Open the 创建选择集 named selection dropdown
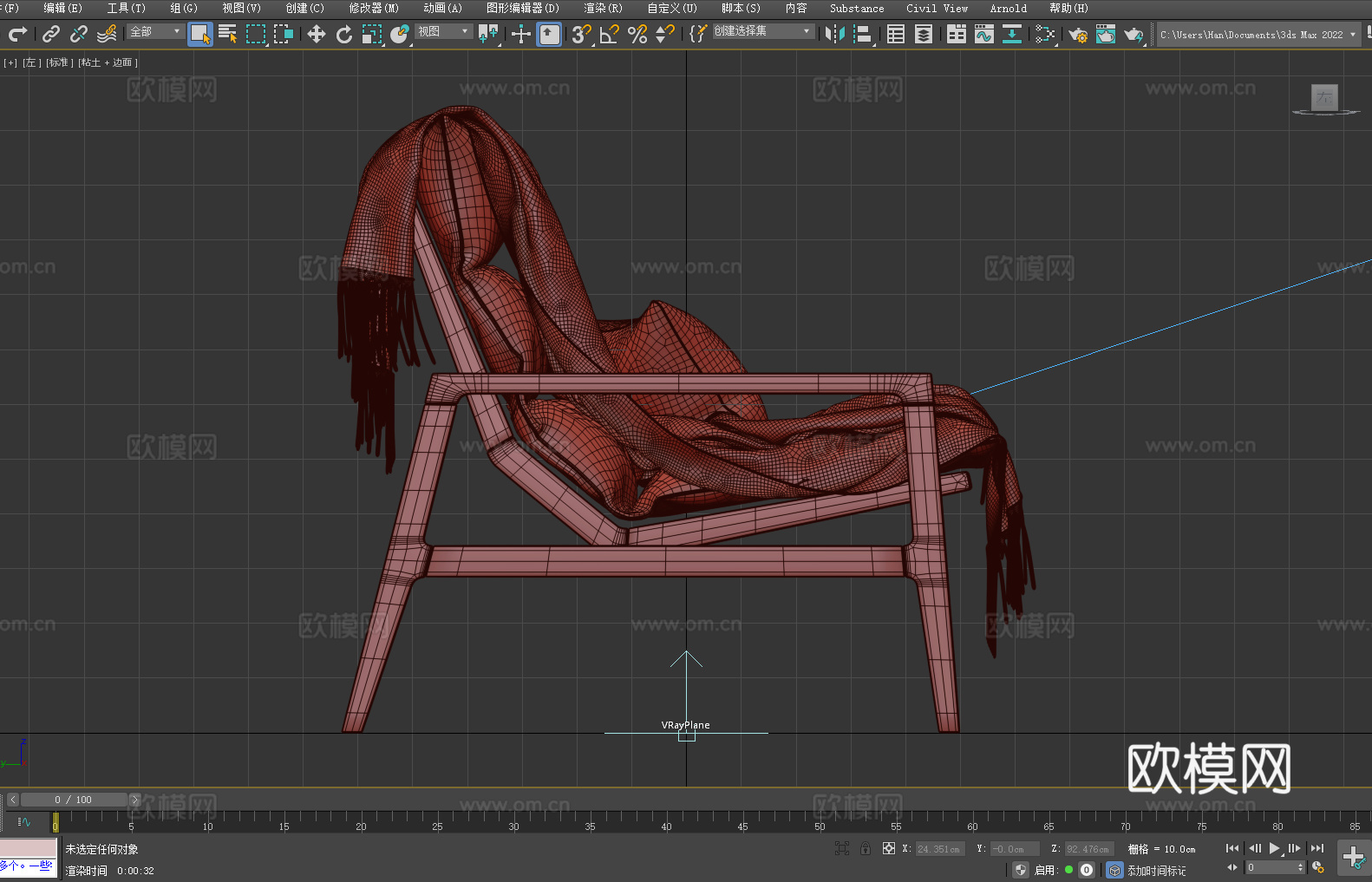Screen dimensions: 1372x882 763,31
